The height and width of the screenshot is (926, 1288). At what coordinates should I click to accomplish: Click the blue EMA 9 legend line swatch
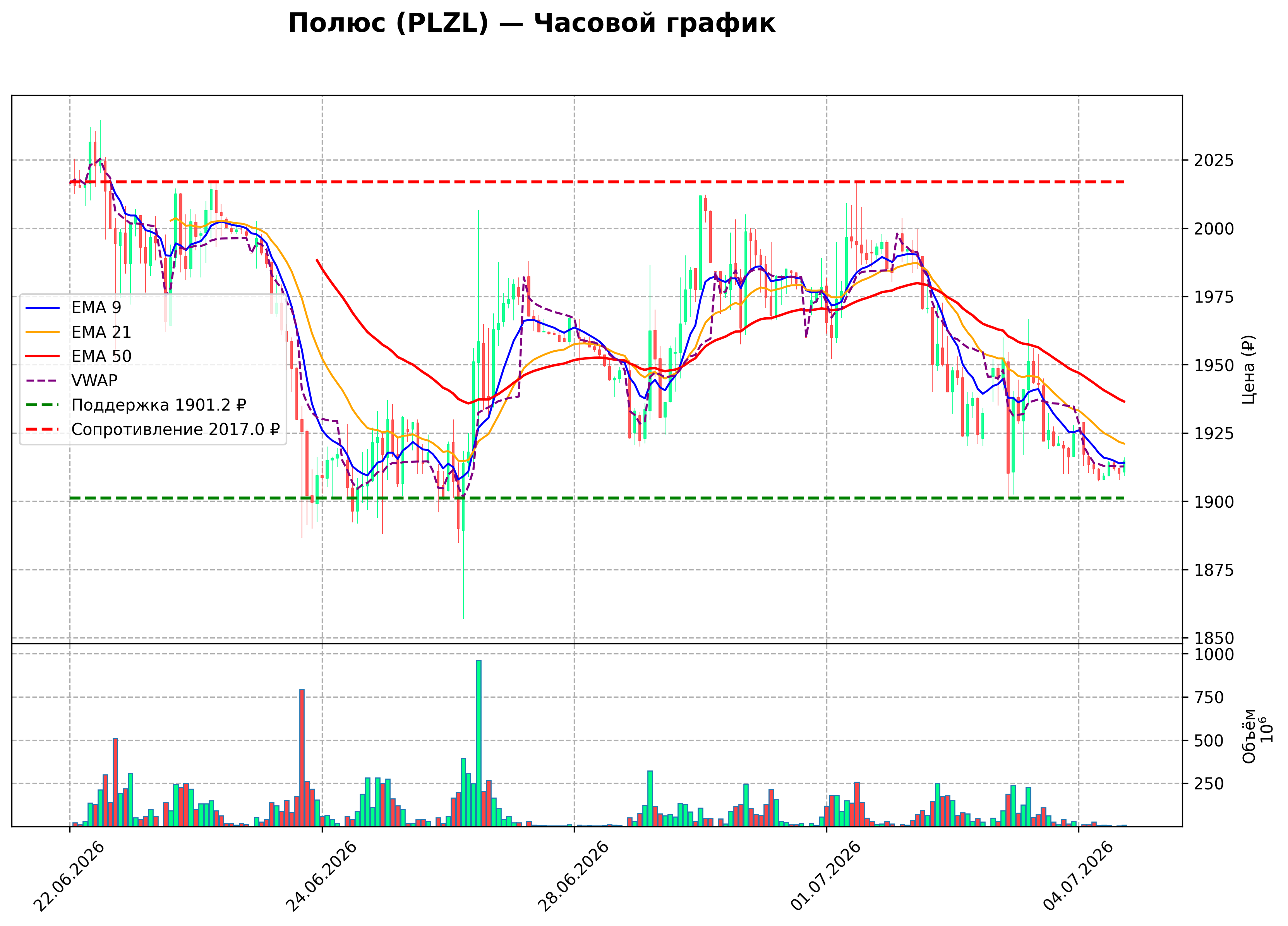coord(43,308)
